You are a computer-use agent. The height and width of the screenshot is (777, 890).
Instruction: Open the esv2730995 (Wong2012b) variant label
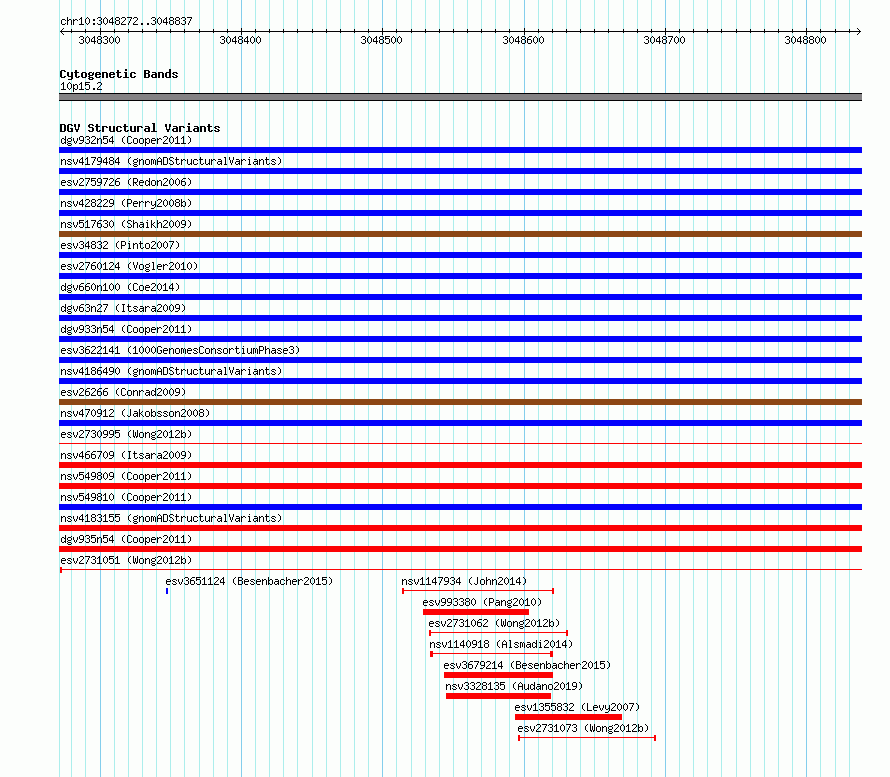pyautogui.click(x=126, y=434)
